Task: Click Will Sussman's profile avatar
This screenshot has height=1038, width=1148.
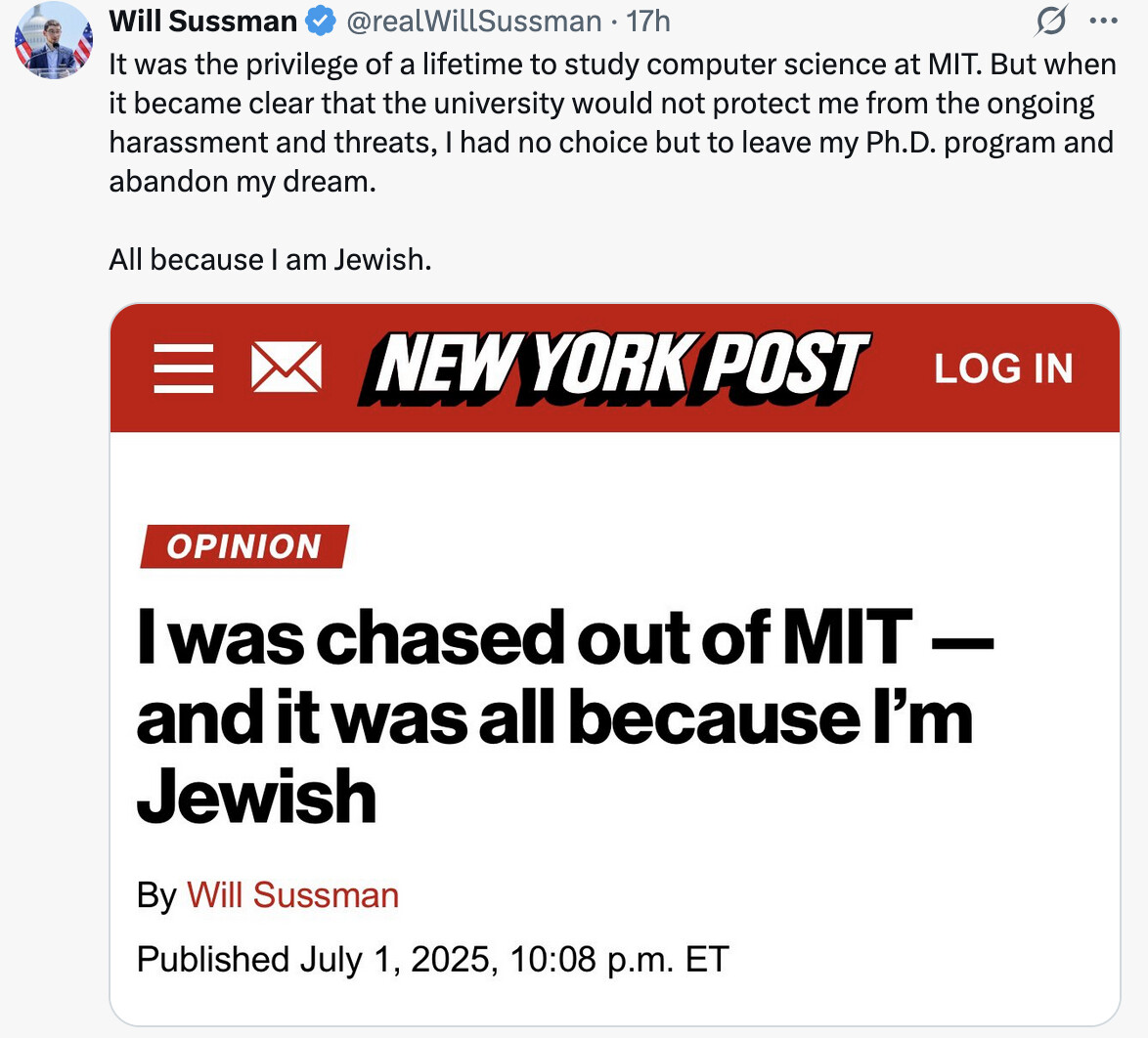Action: (x=53, y=39)
